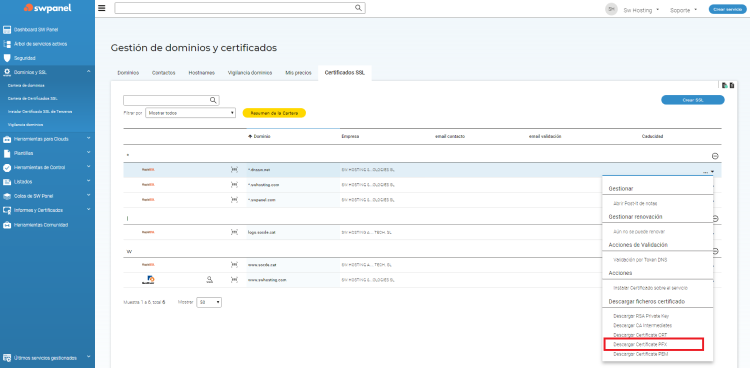
Task: Click the actions arrow on the highlighted first row
Action: tap(712, 171)
